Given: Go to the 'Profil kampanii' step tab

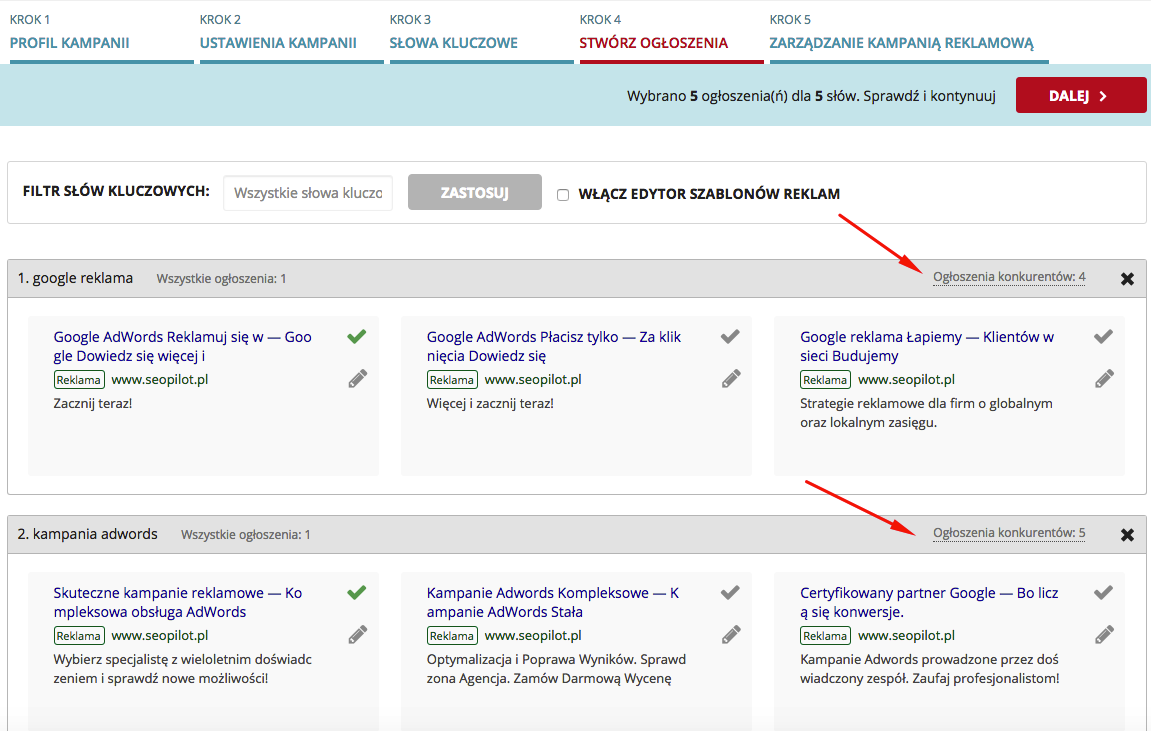Looking at the screenshot, I should [x=70, y=43].
